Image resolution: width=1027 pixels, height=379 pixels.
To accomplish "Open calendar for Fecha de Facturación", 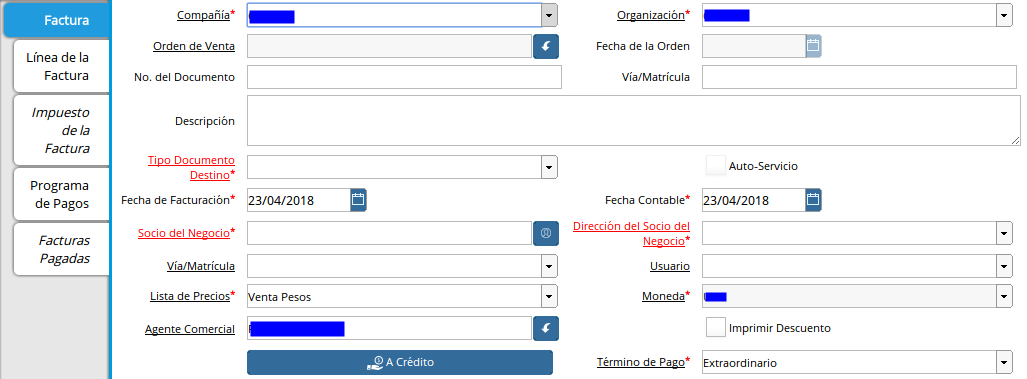I will pyautogui.click(x=358, y=200).
